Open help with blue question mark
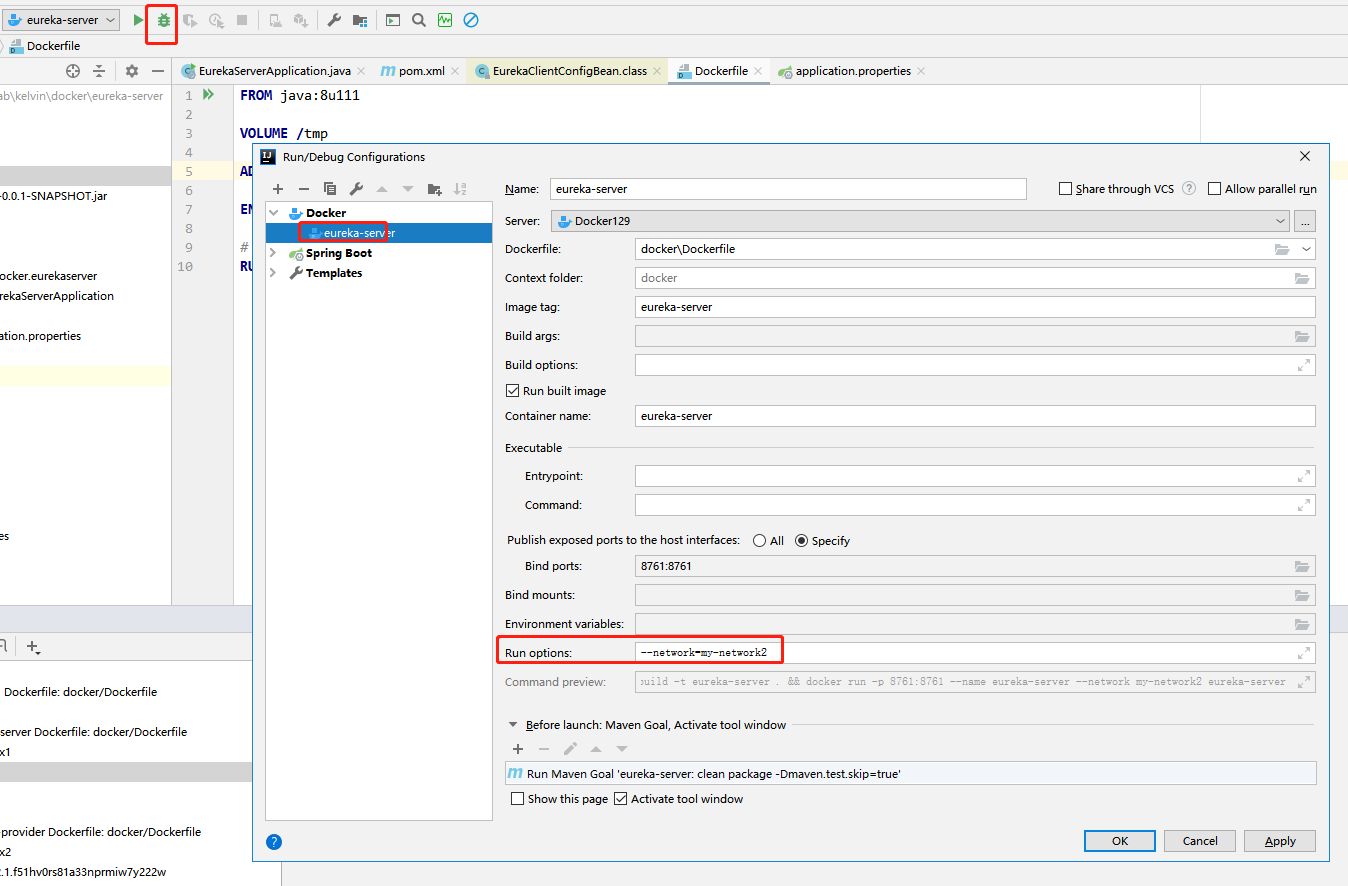The height and width of the screenshot is (886, 1348). click(x=275, y=842)
